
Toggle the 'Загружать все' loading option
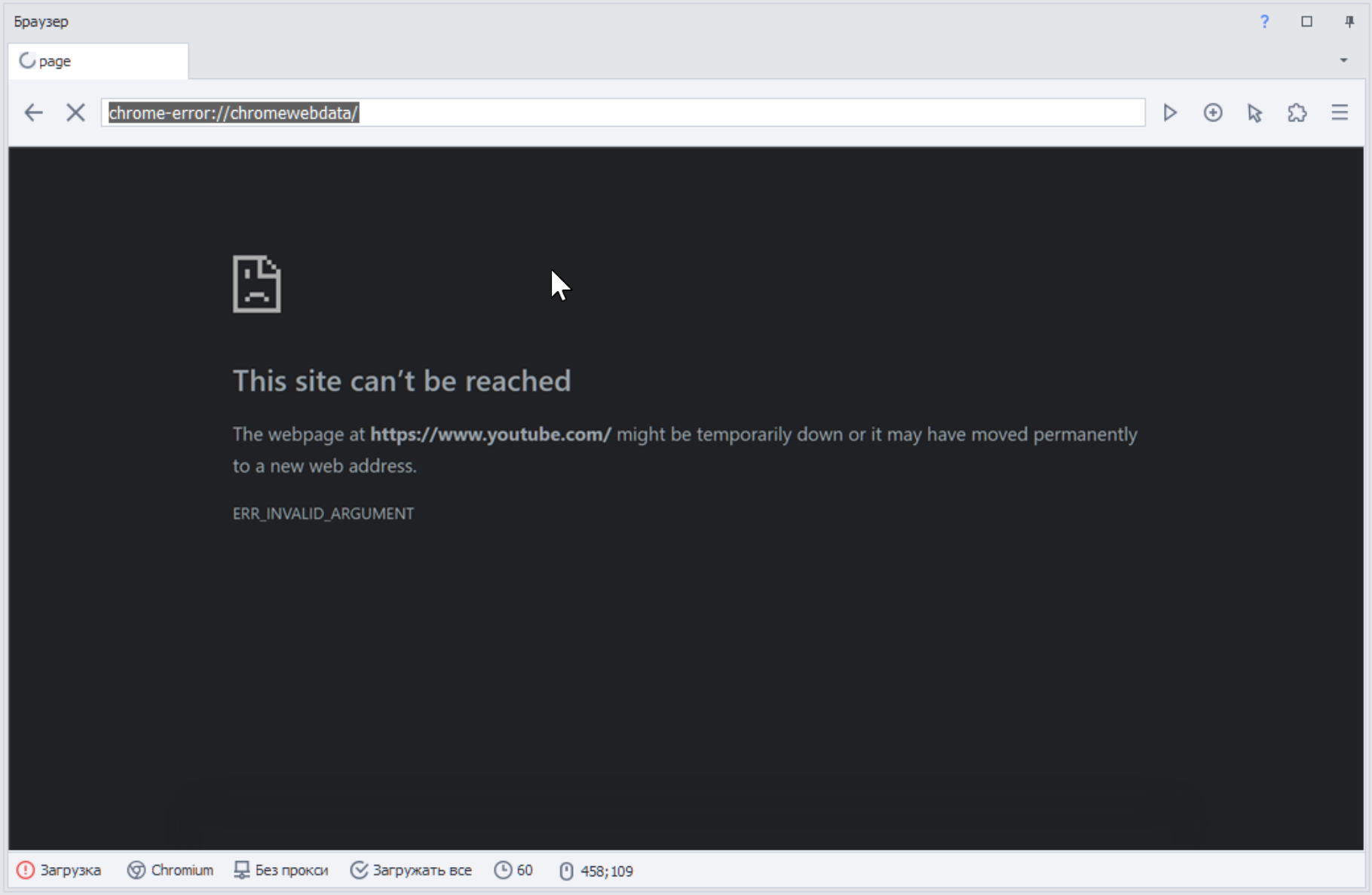point(411,870)
